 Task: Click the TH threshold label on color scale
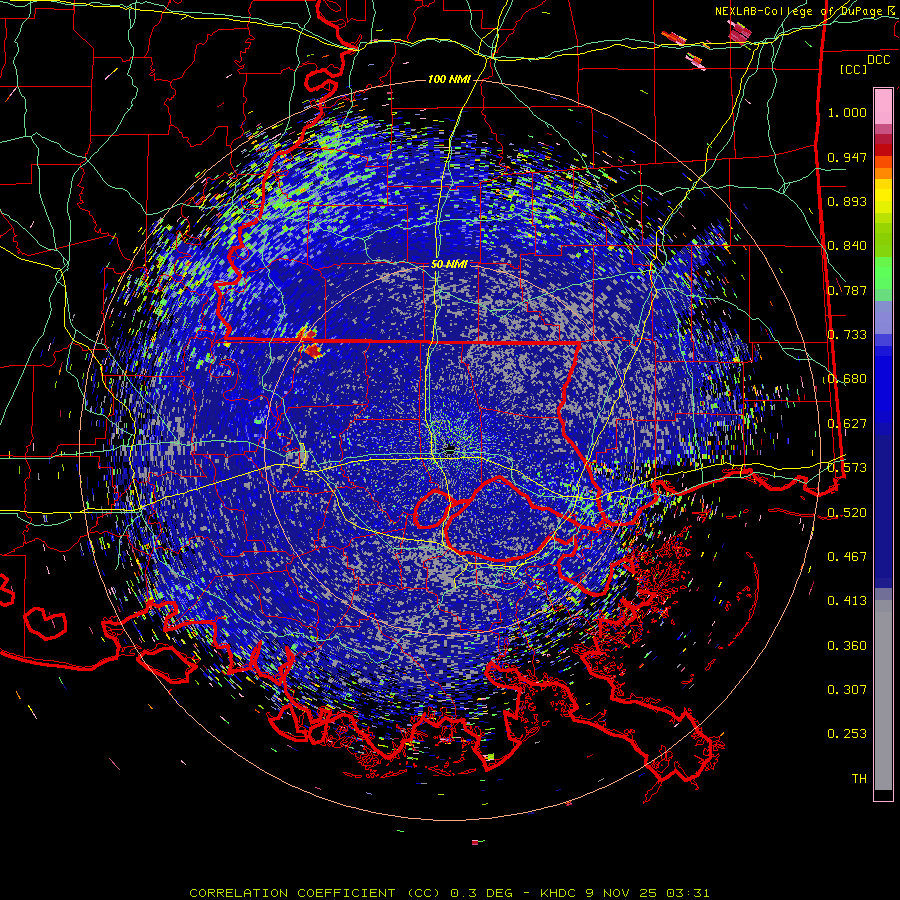click(859, 779)
